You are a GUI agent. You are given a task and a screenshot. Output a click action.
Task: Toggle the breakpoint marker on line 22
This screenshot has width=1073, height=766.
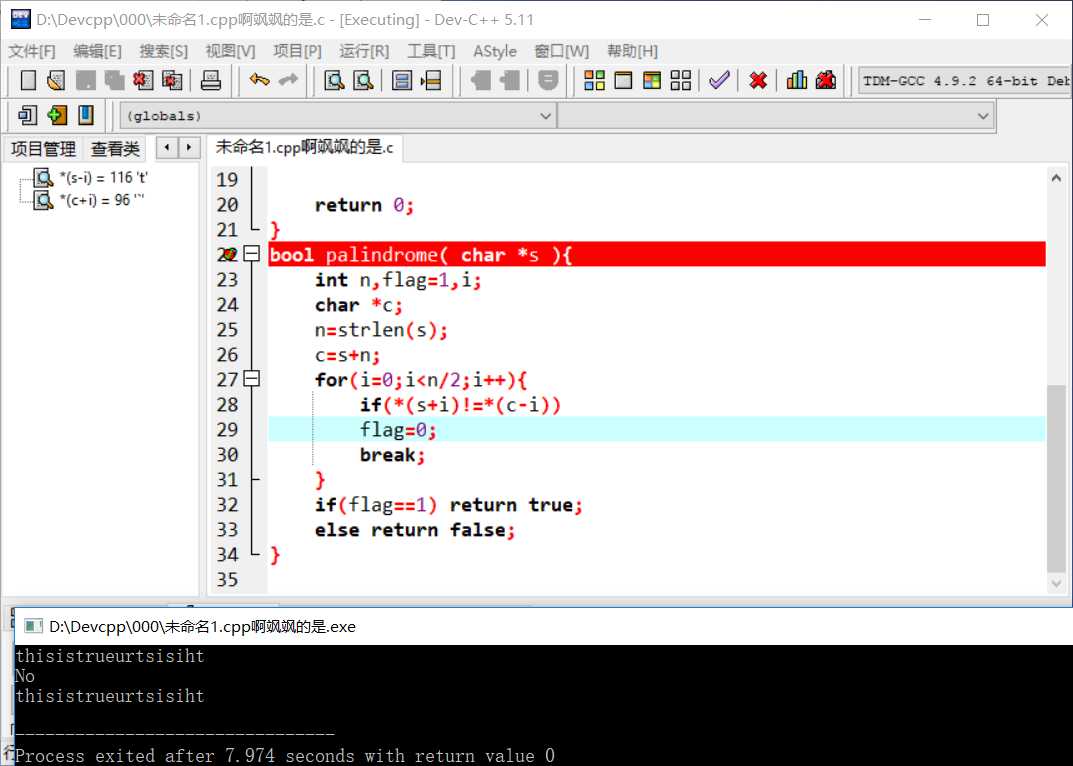(227, 255)
